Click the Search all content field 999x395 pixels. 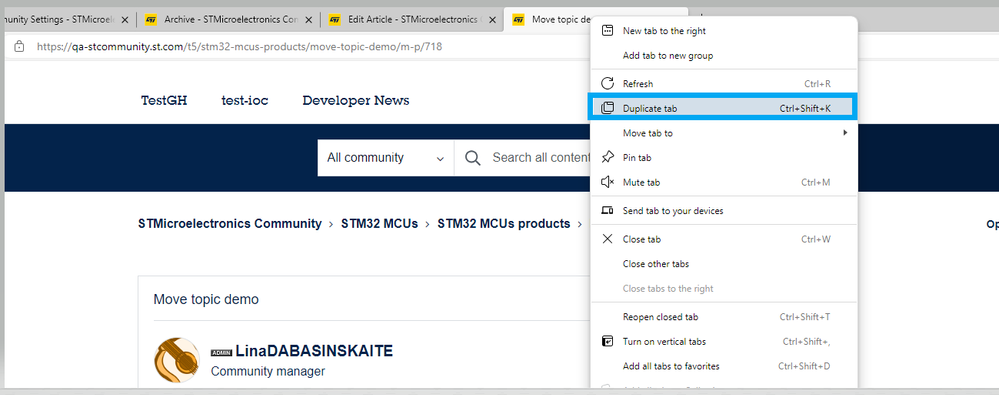click(x=542, y=157)
